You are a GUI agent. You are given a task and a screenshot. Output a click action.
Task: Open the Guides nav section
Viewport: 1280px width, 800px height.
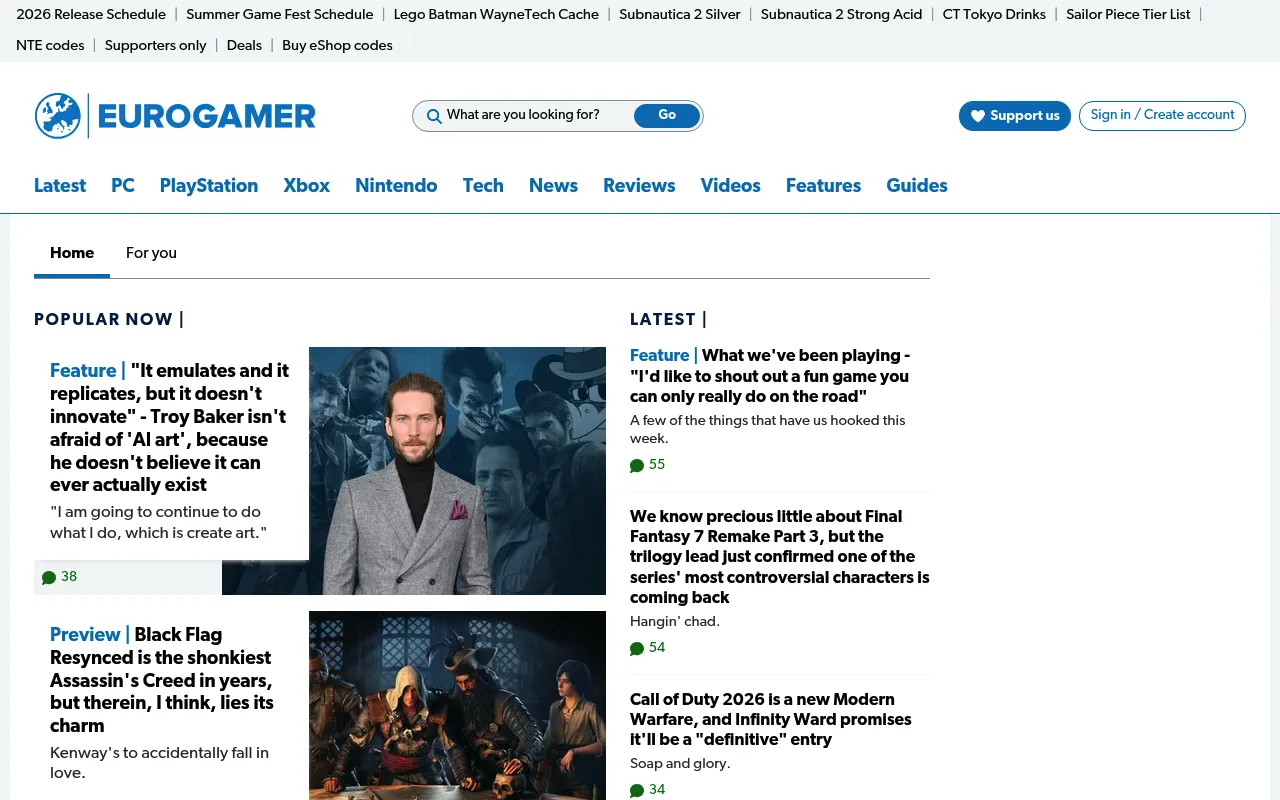click(x=917, y=186)
